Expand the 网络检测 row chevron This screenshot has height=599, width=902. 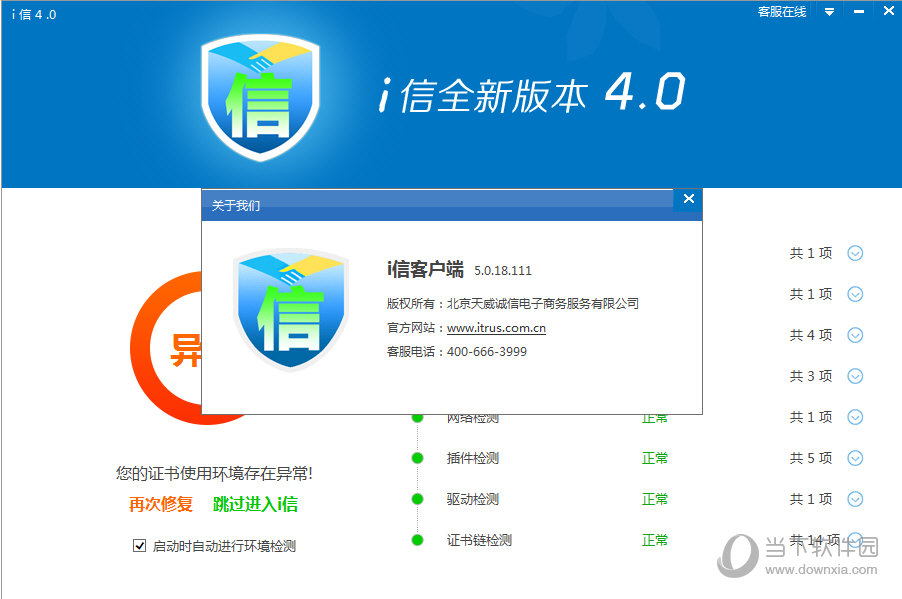[855, 417]
